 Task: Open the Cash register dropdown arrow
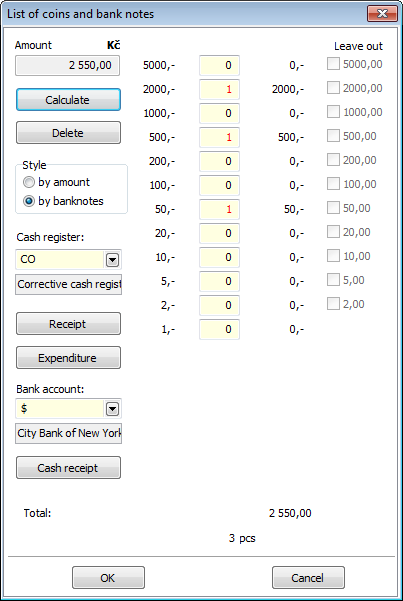[x=112, y=260]
